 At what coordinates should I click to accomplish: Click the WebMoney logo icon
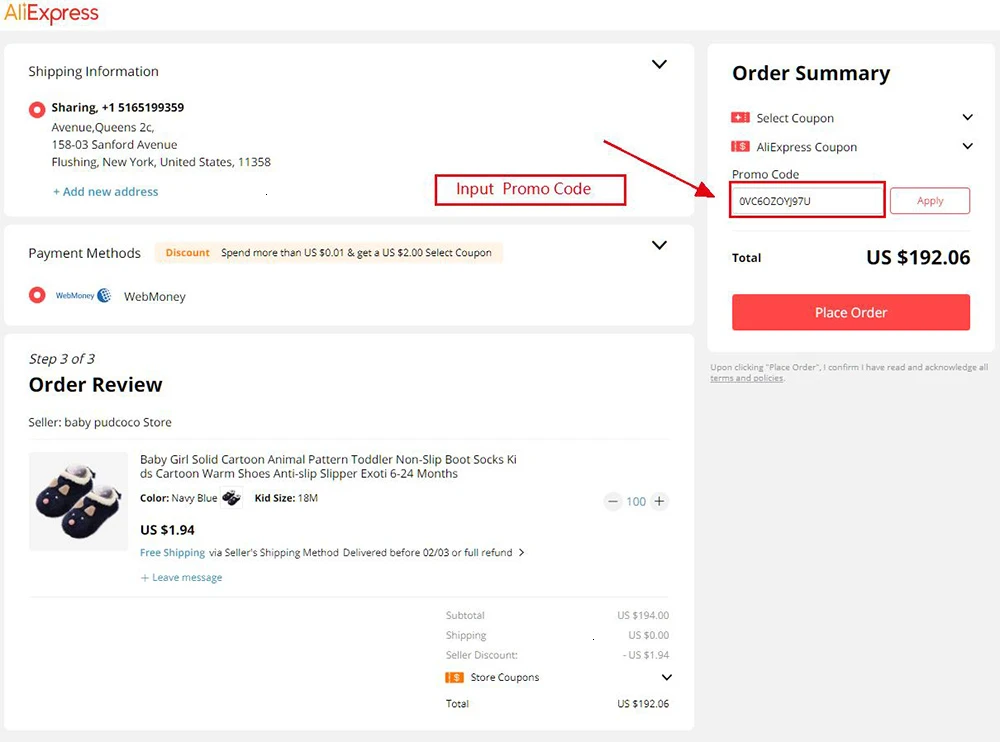coord(83,295)
